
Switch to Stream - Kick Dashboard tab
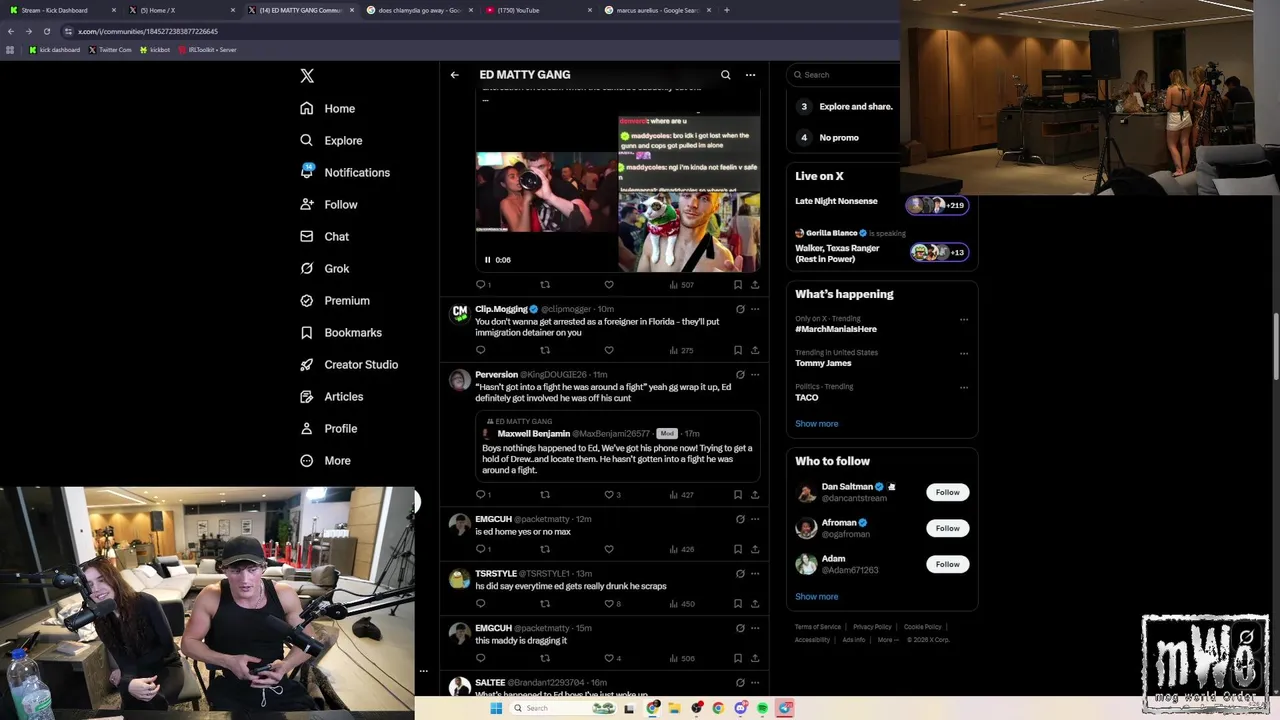tap(60, 10)
